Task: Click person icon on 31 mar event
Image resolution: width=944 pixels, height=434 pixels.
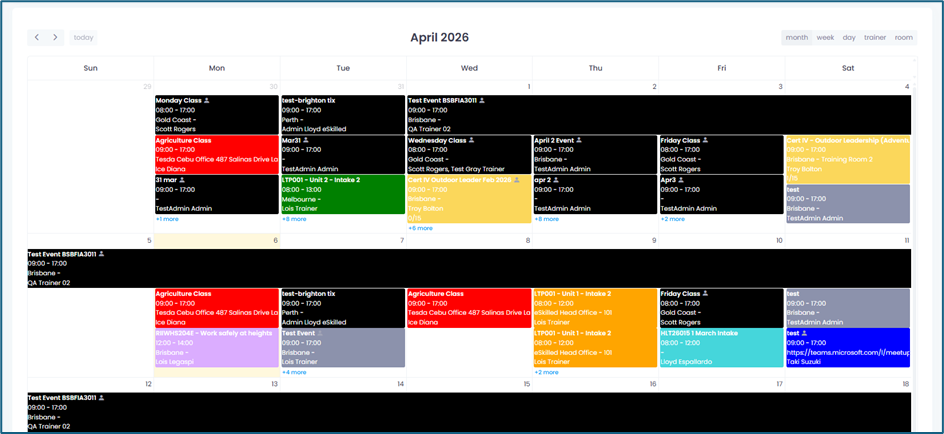Action: point(183,180)
